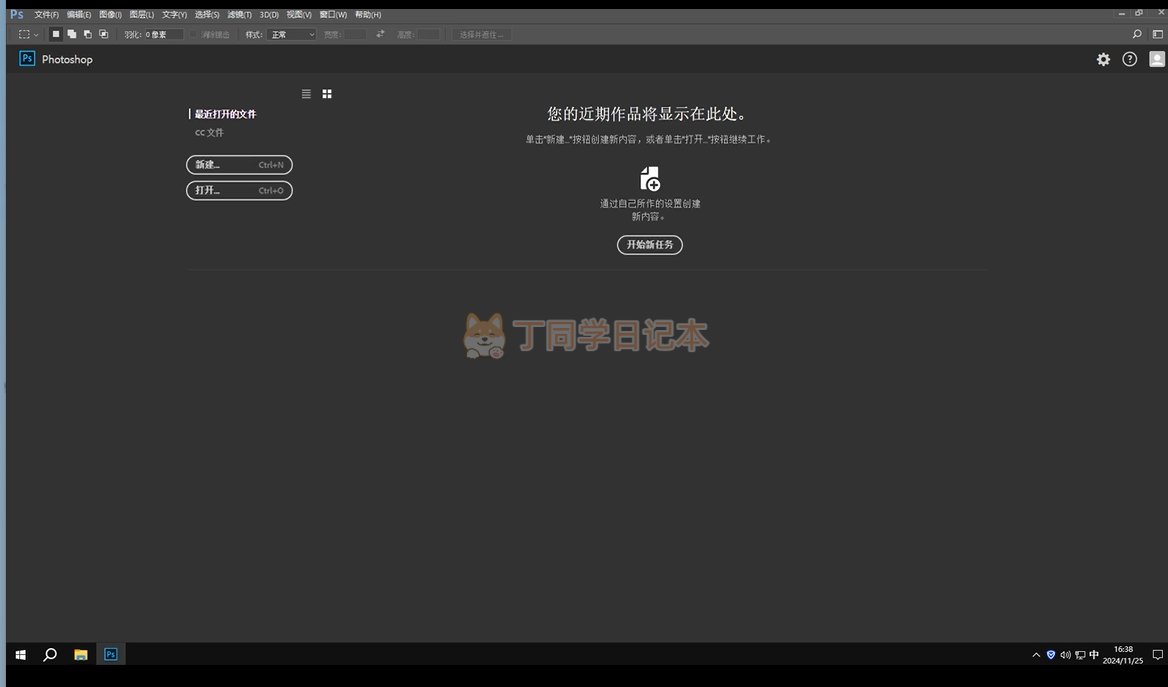Open File Explorer from taskbar

(x=80, y=654)
